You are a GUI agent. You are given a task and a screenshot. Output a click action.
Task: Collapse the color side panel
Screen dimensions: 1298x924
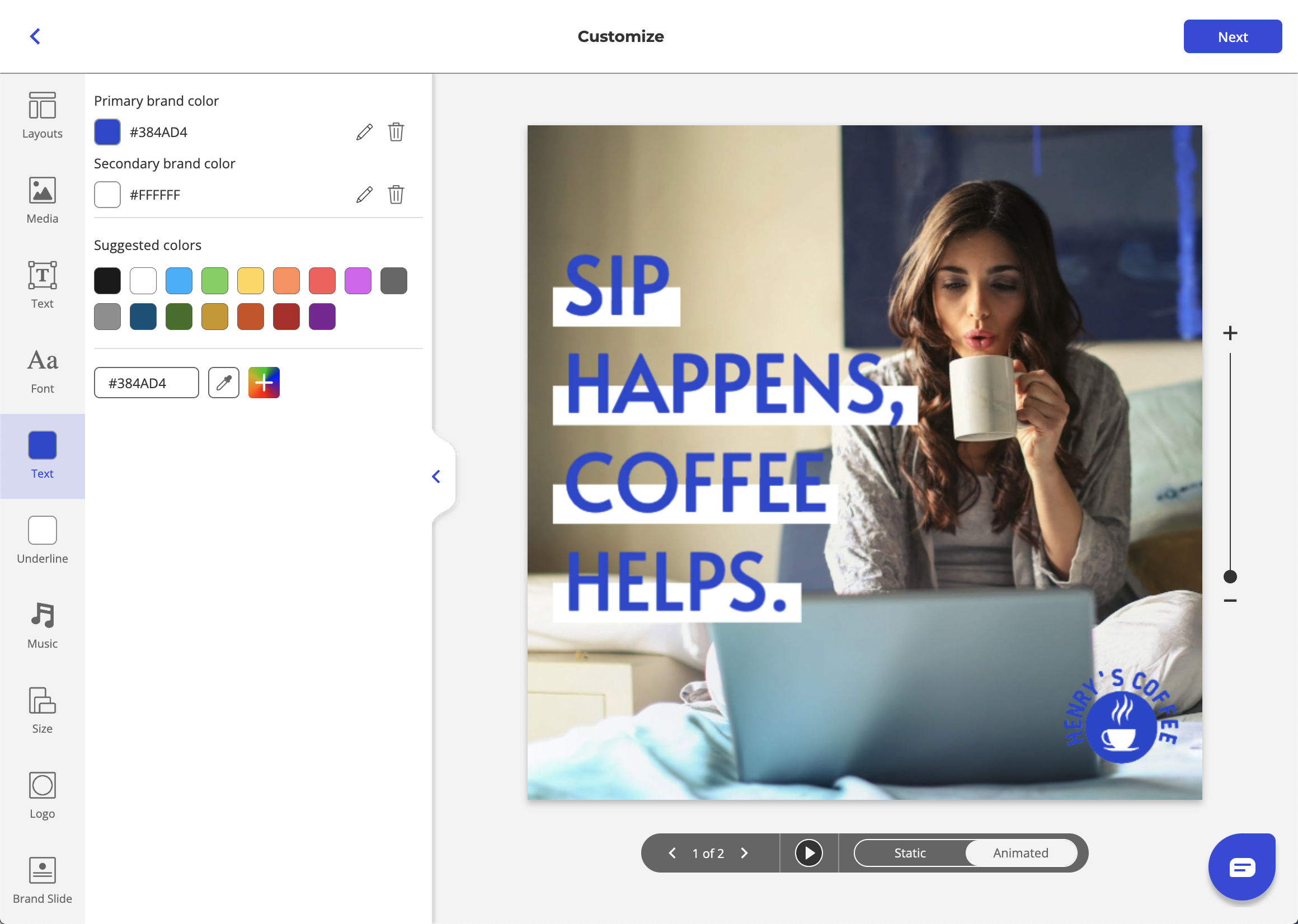436,477
